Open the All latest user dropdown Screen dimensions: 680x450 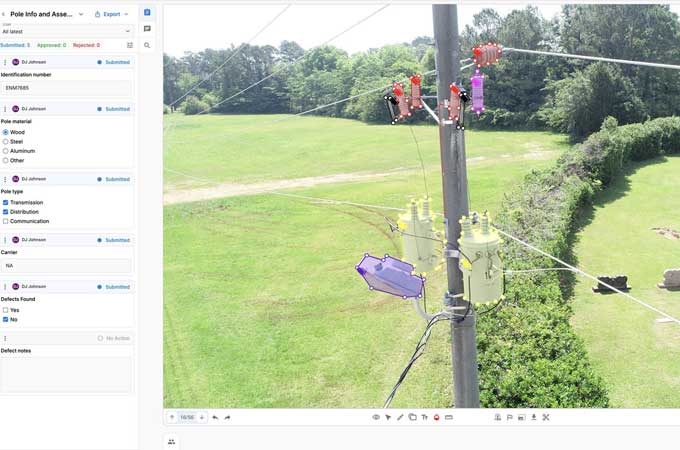click(66, 31)
